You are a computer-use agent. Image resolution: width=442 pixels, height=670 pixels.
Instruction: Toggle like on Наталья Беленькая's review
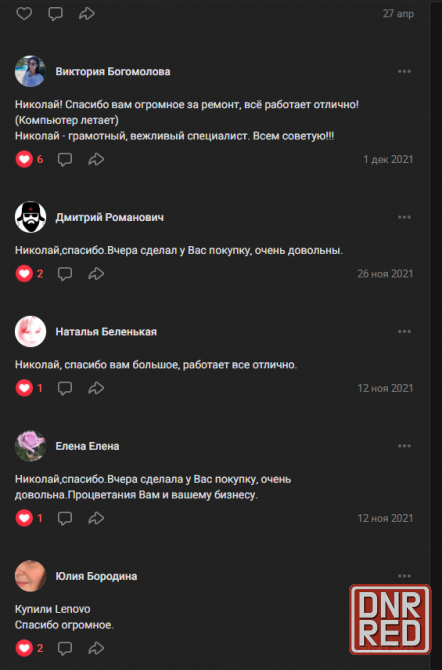(24, 388)
